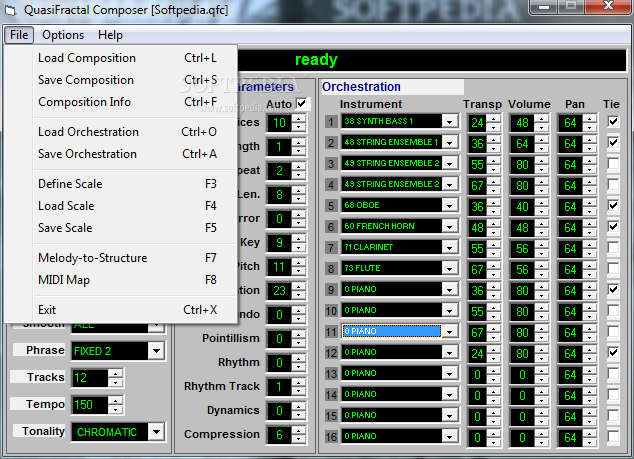
Task: Choose Define Scale in the menu
Action: (x=127, y=184)
